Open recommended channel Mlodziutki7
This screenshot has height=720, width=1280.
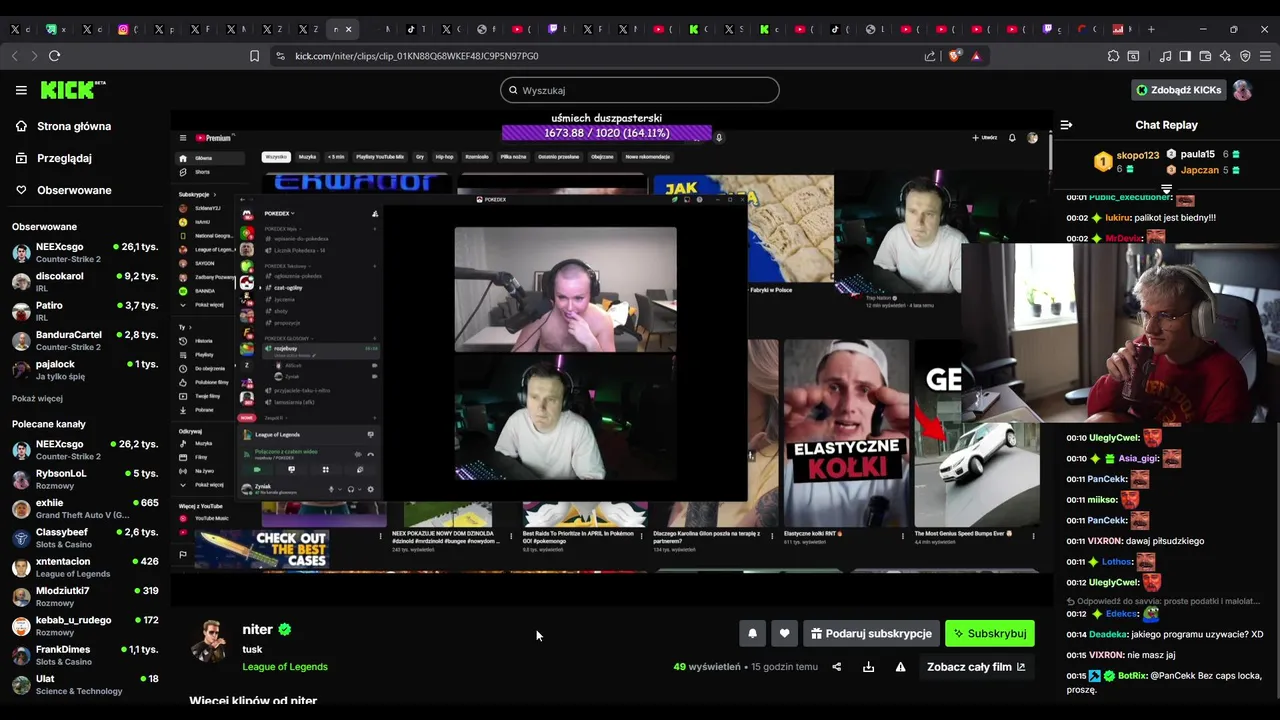pos(84,596)
